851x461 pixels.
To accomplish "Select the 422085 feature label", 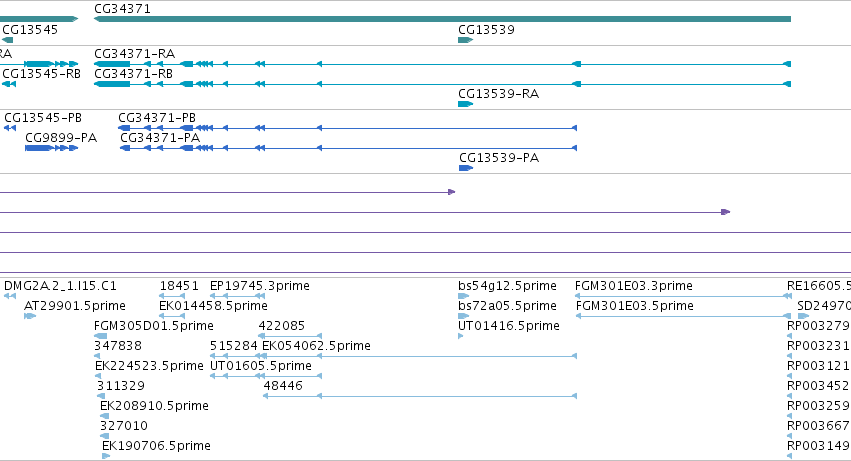I will tap(282, 326).
